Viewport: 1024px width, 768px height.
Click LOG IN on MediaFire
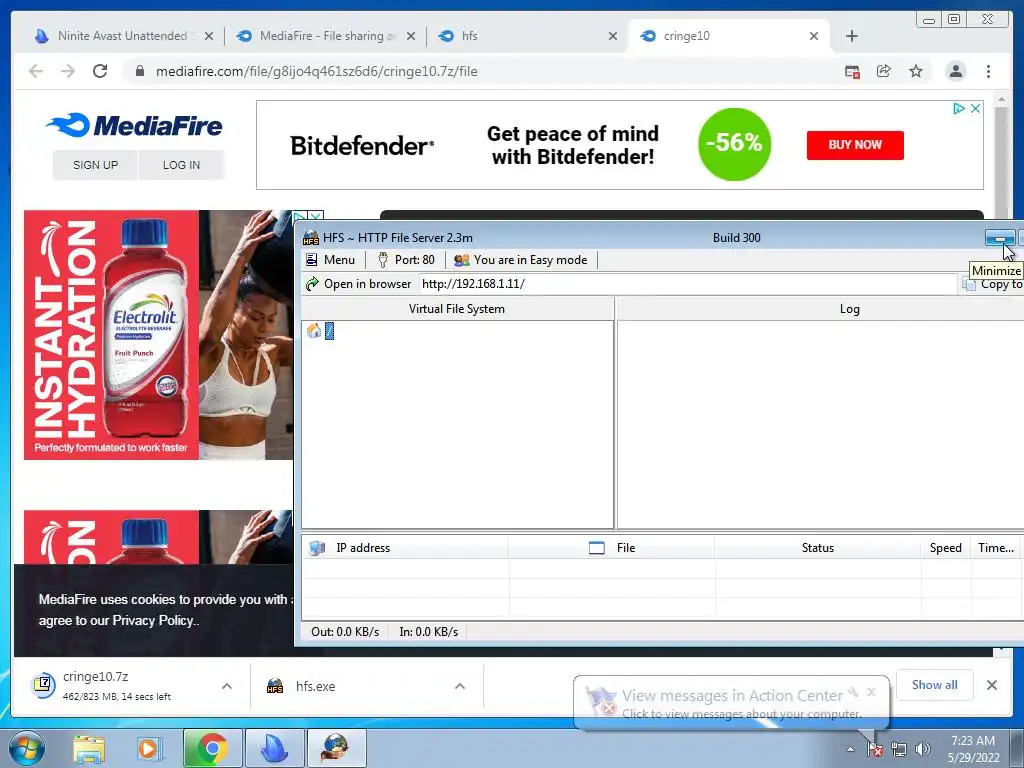point(181,165)
